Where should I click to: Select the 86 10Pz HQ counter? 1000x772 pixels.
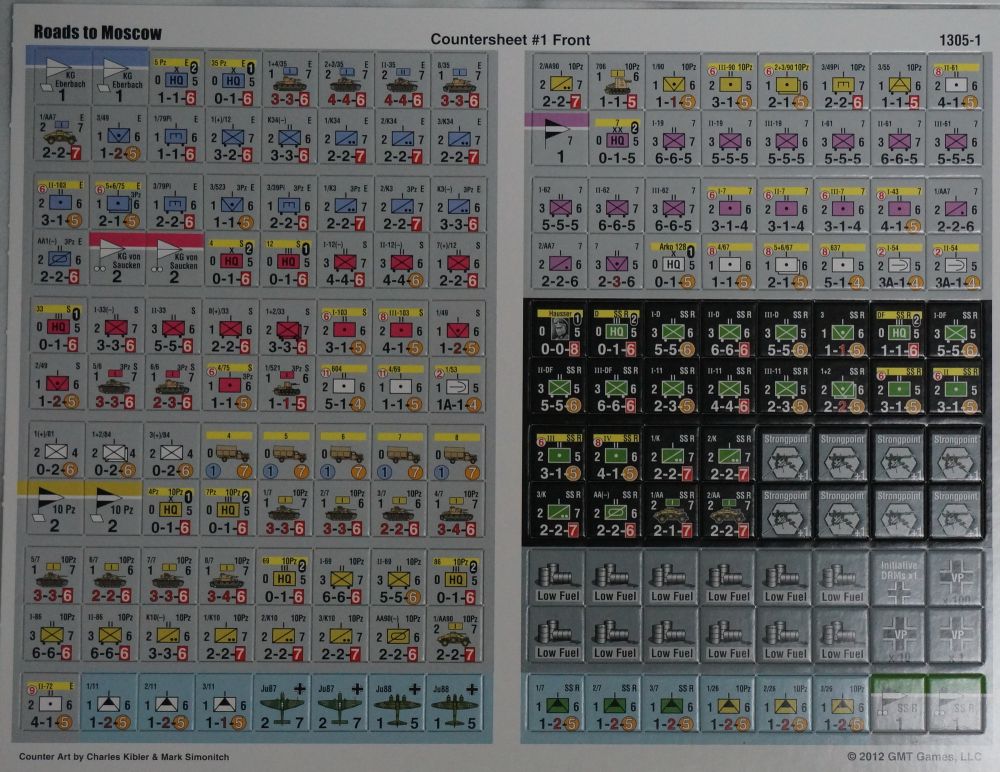[455, 578]
